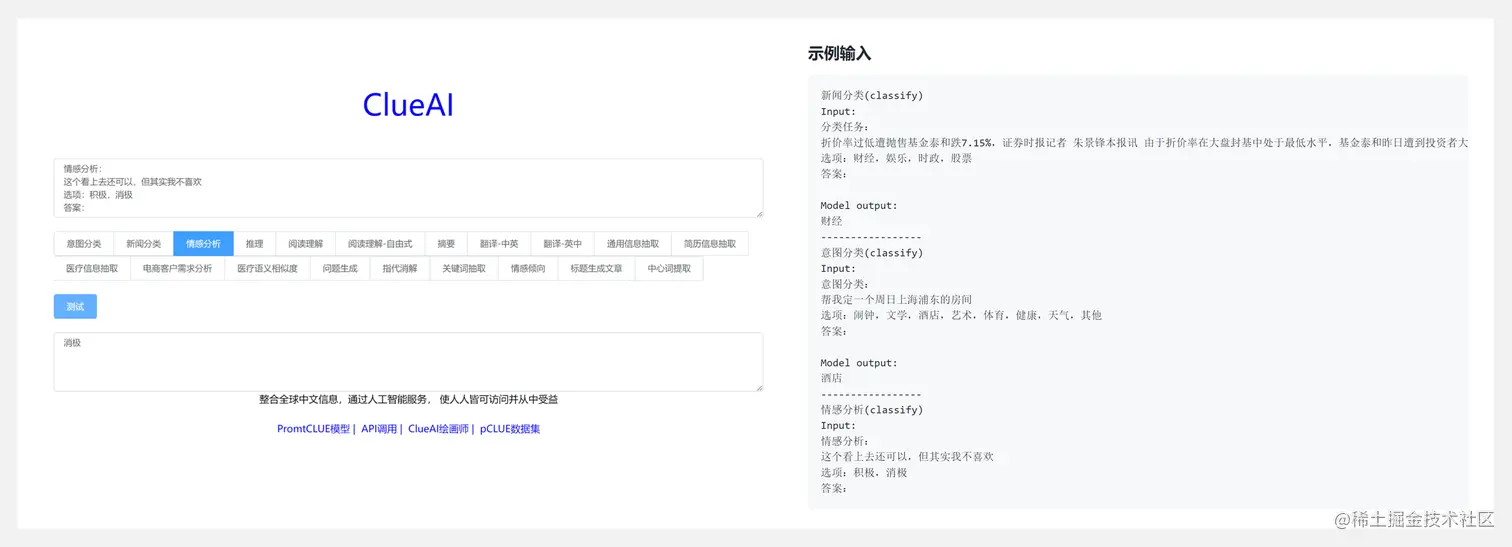1512x547 pixels.
Task: Click the options line starting 选项：闹钟，文学
Action: pyautogui.click(x=961, y=315)
